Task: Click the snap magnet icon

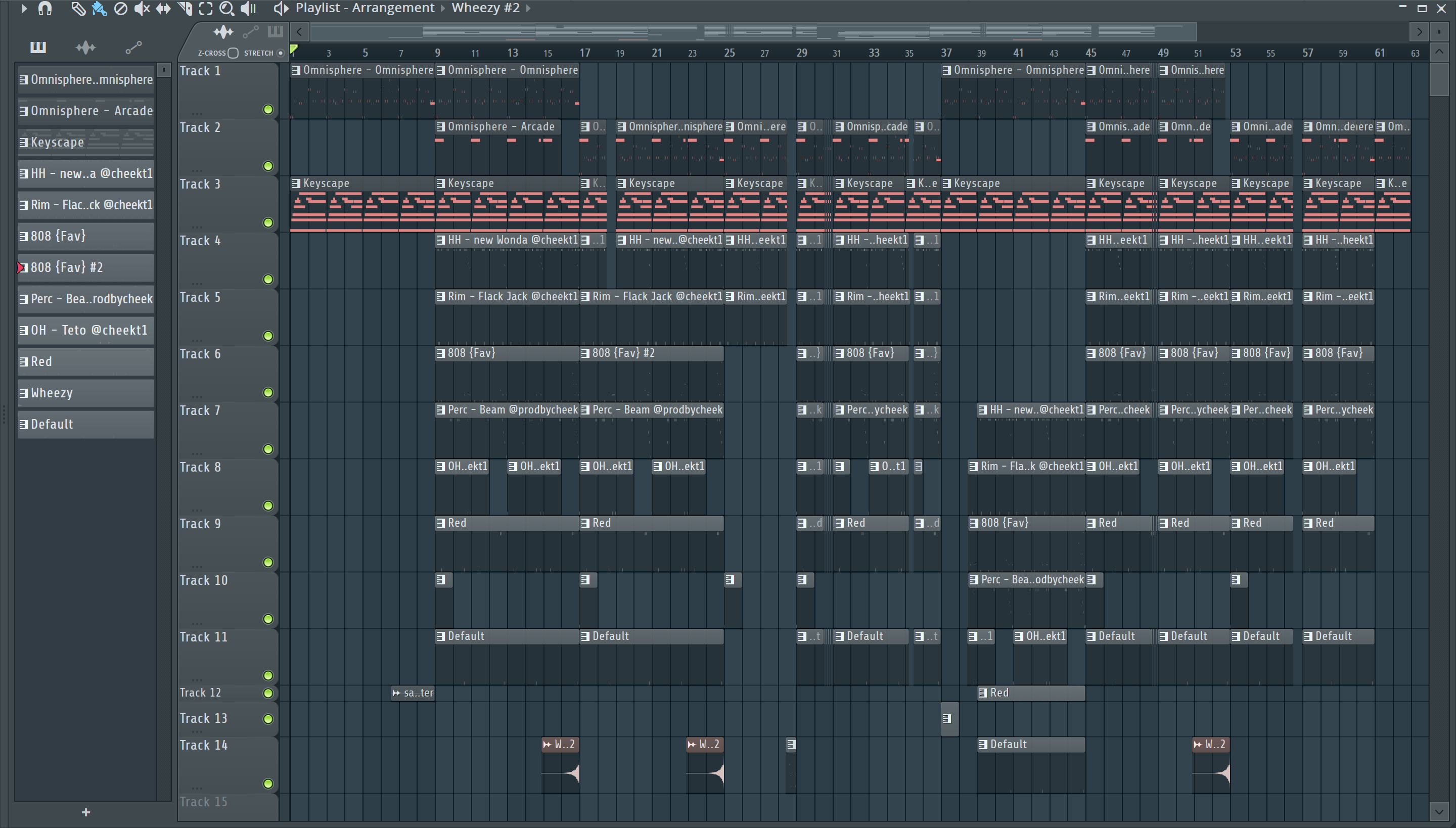Action: (x=45, y=8)
